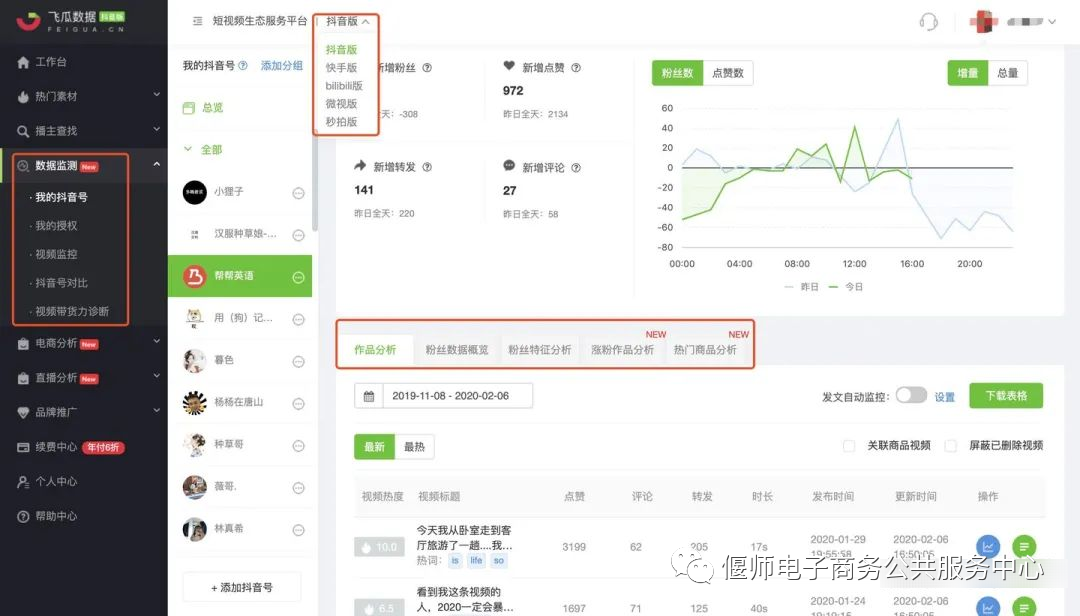
Task: Click the more icon beside 小狸子
Action: coord(298,193)
